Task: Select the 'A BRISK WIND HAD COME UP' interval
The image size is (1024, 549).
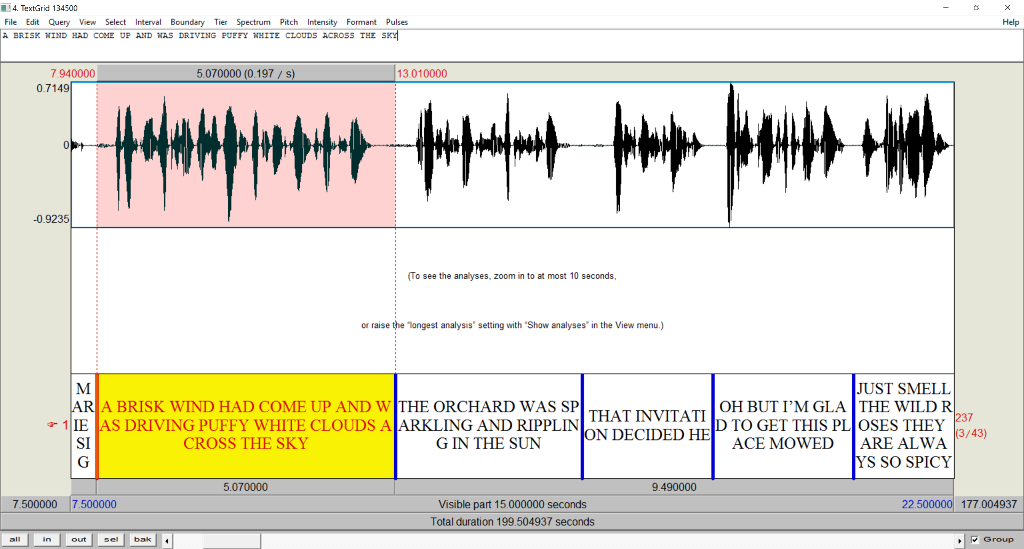Action: (246, 426)
